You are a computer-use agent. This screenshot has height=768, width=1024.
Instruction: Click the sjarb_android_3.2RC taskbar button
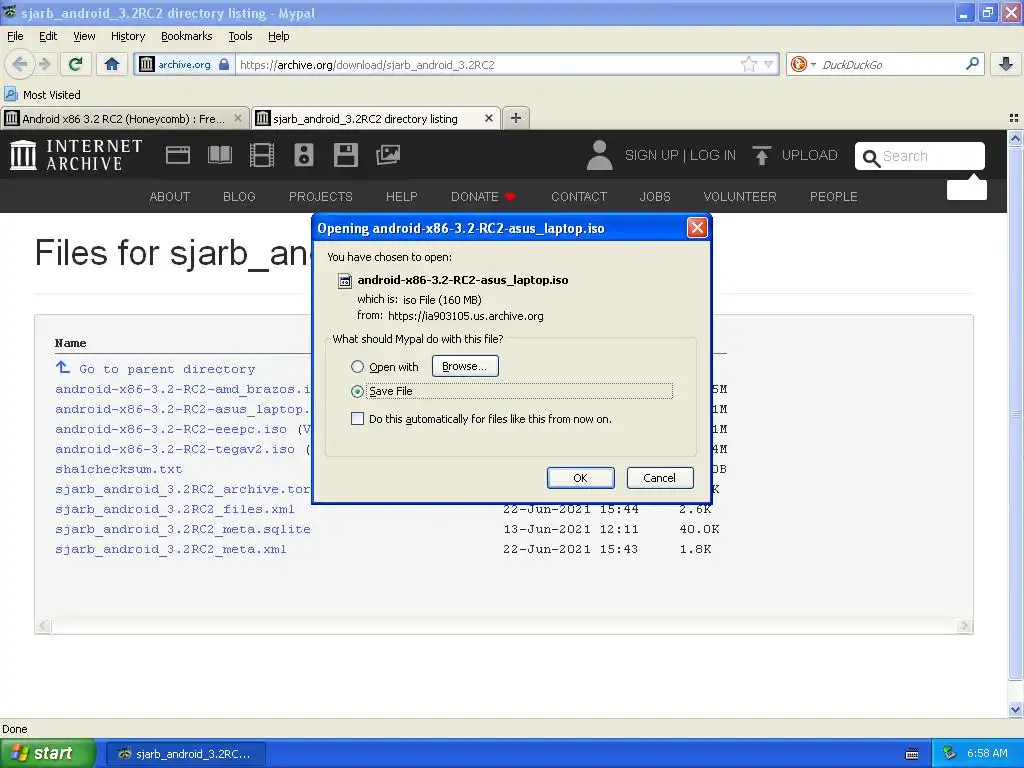coord(185,754)
